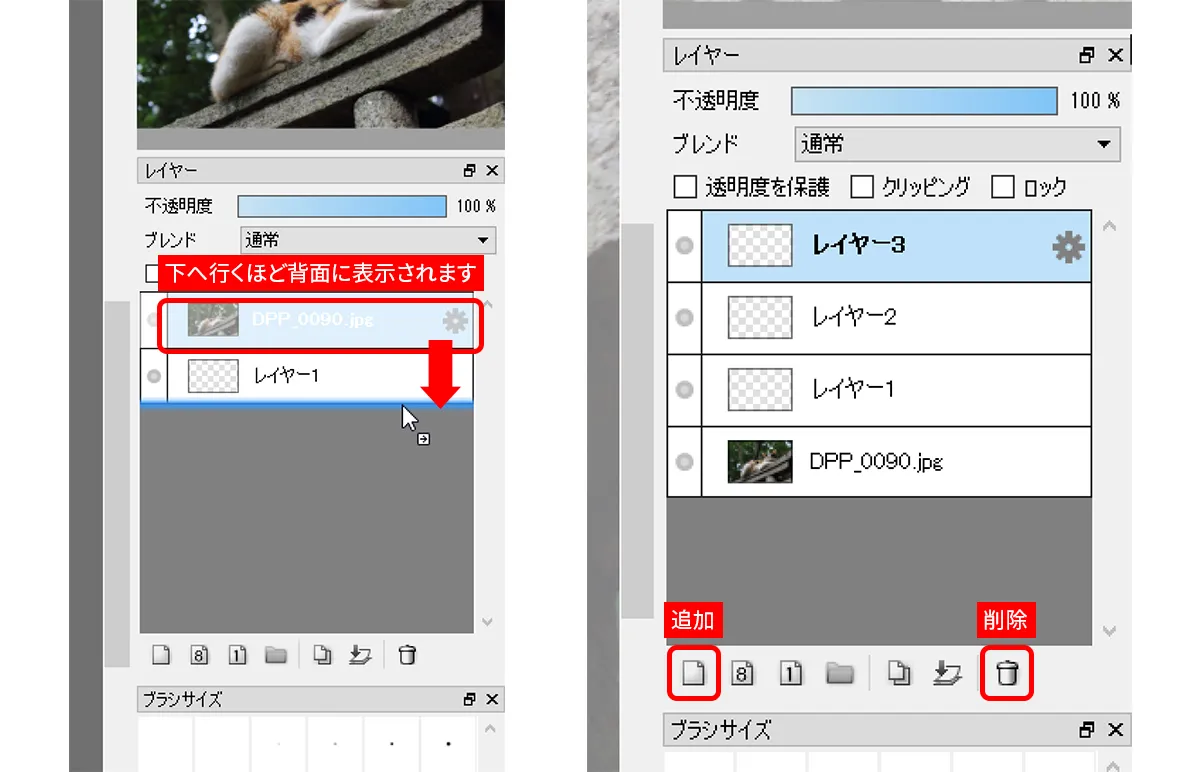Expand the ブレンド 通常 dropdown in the left panel
1200x772 pixels.
pyautogui.click(x=368, y=240)
